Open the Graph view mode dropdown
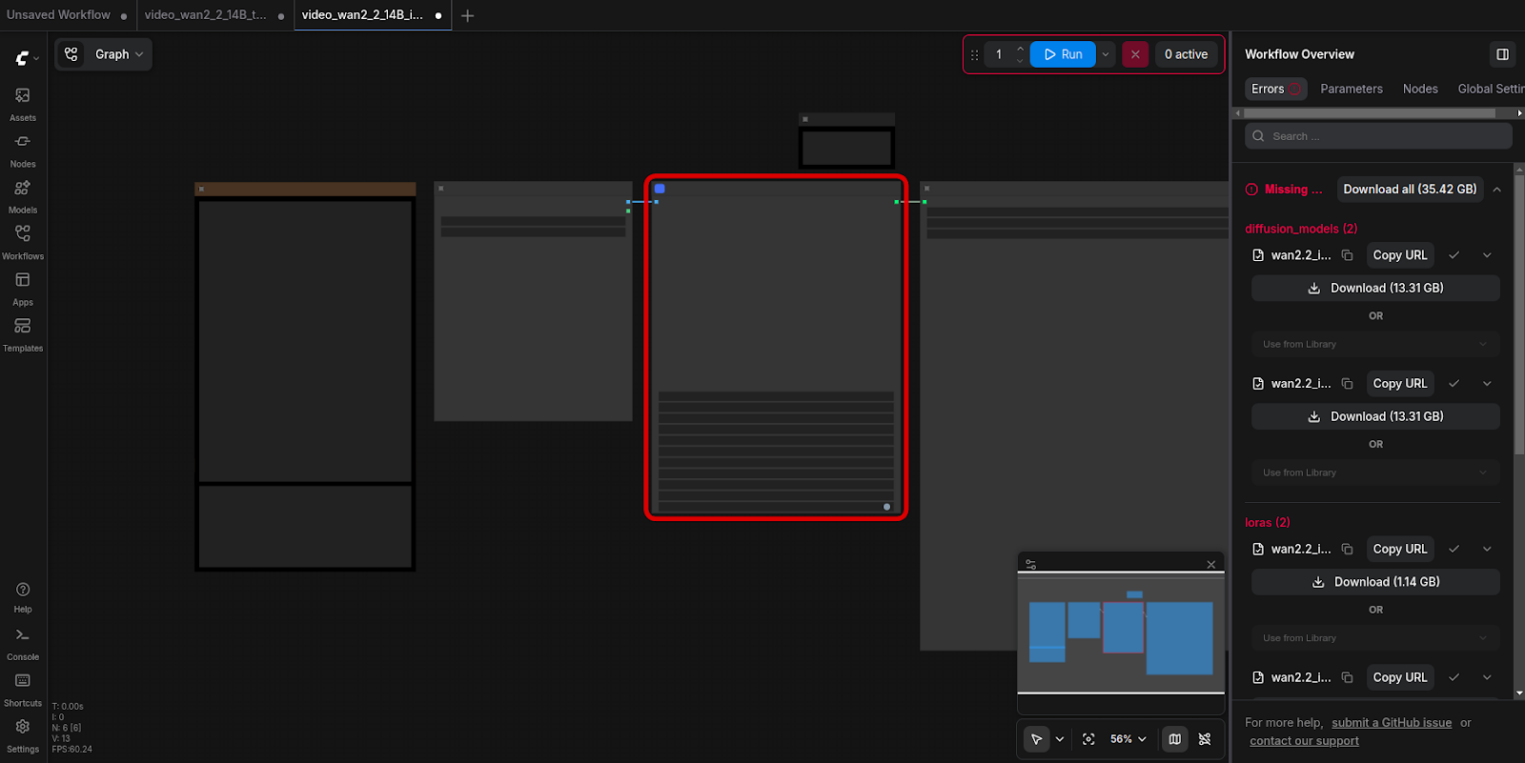Screen dimensions: 1525x763 coord(104,54)
